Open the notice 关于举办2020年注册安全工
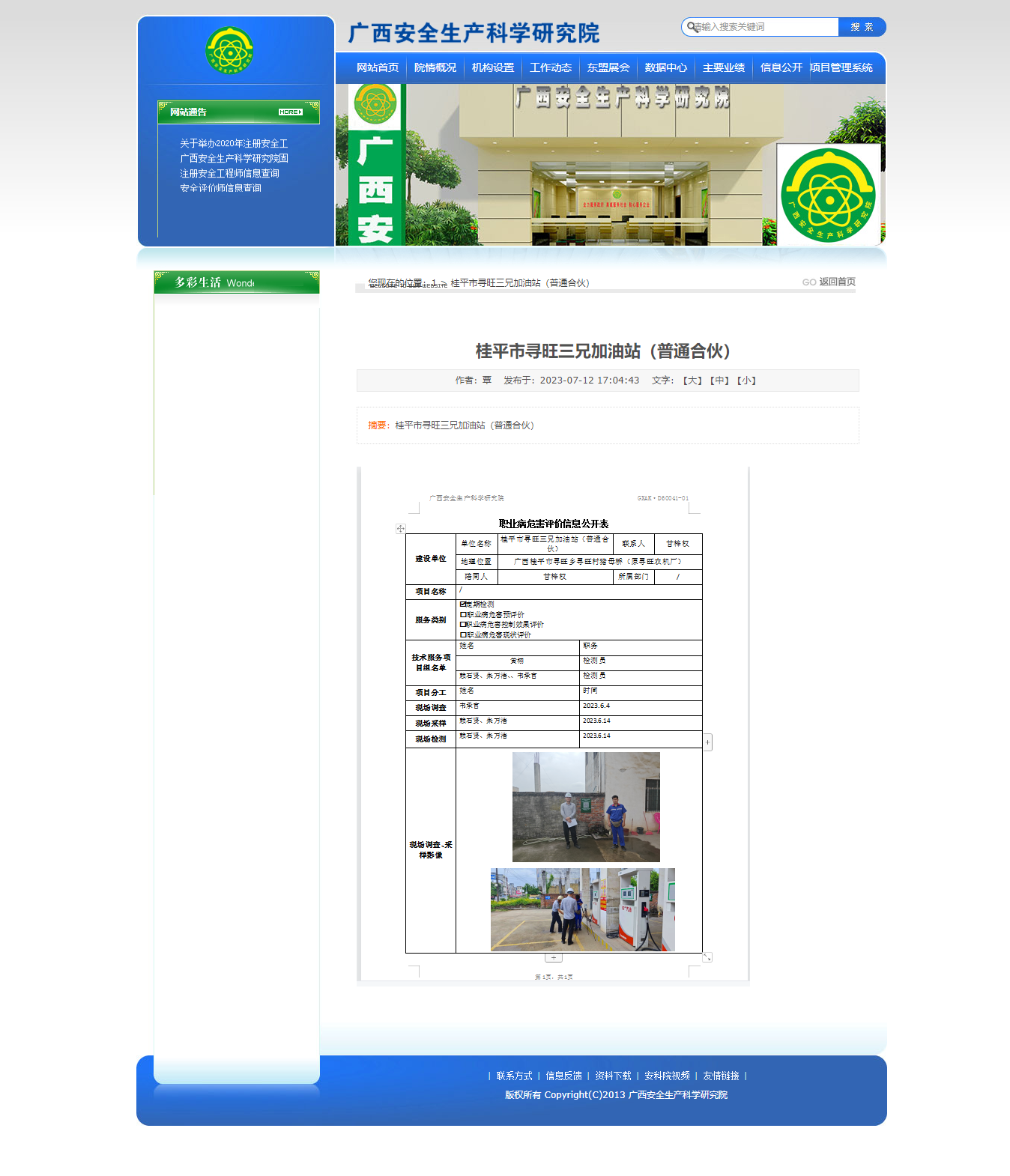The image size is (1010, 1176). (234, 143)
